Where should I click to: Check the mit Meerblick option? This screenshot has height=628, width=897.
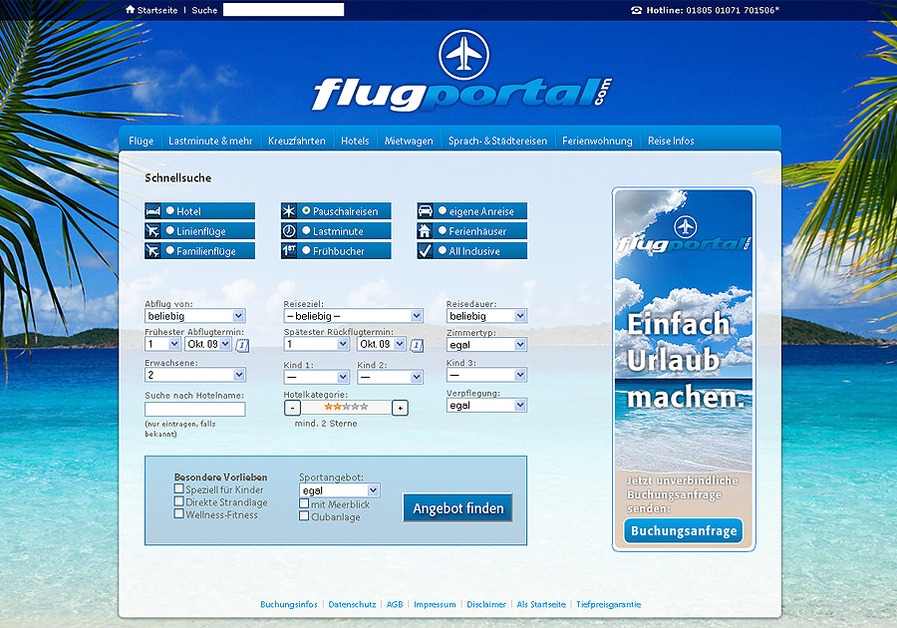tap(304, 504)
